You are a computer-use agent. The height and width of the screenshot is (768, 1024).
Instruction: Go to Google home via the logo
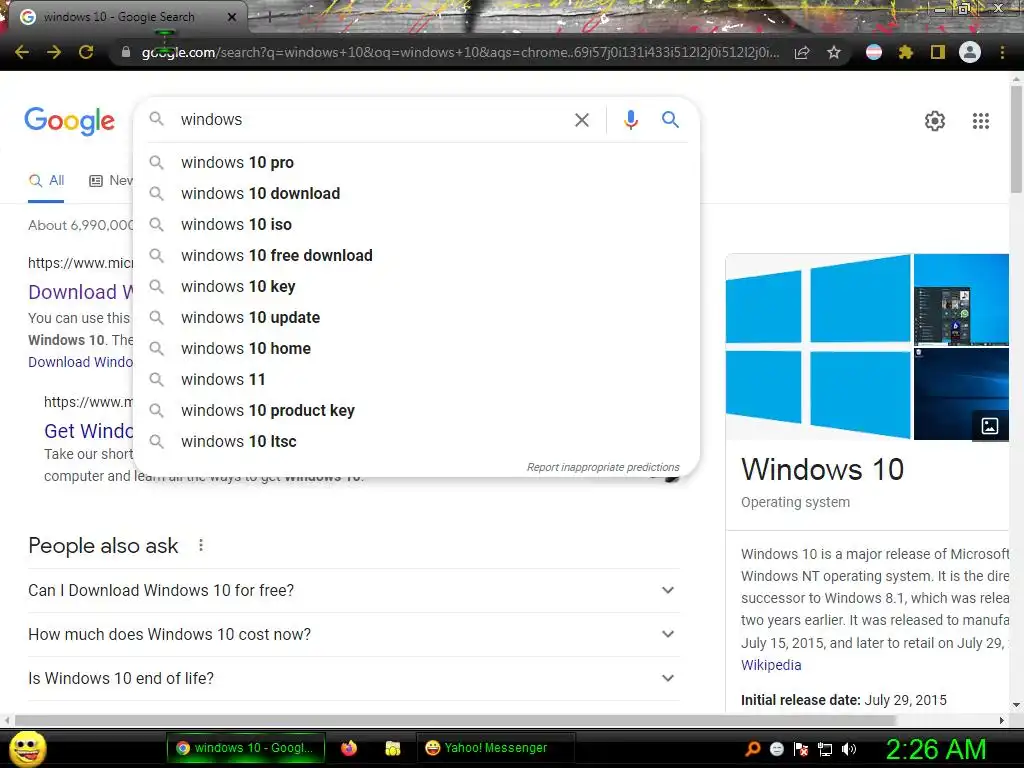pyautogui.click(x=70, y=121)
